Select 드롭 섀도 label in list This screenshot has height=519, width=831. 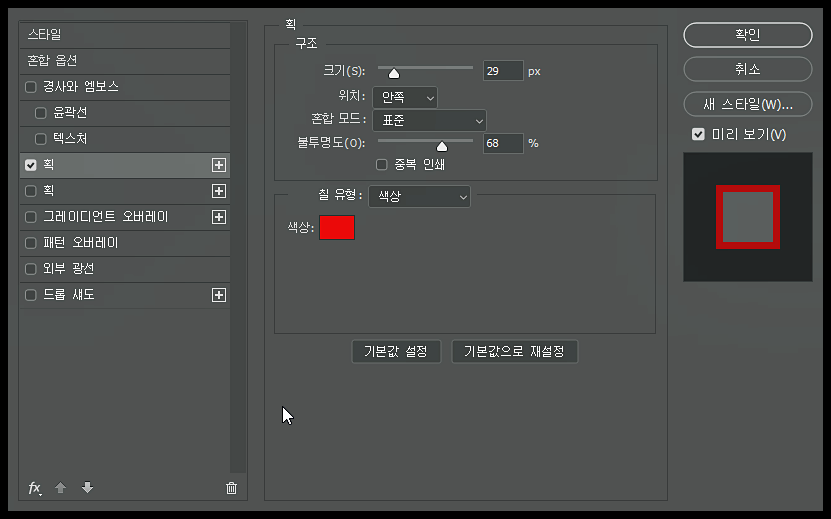pyautogui.click(x=68, y=294)
